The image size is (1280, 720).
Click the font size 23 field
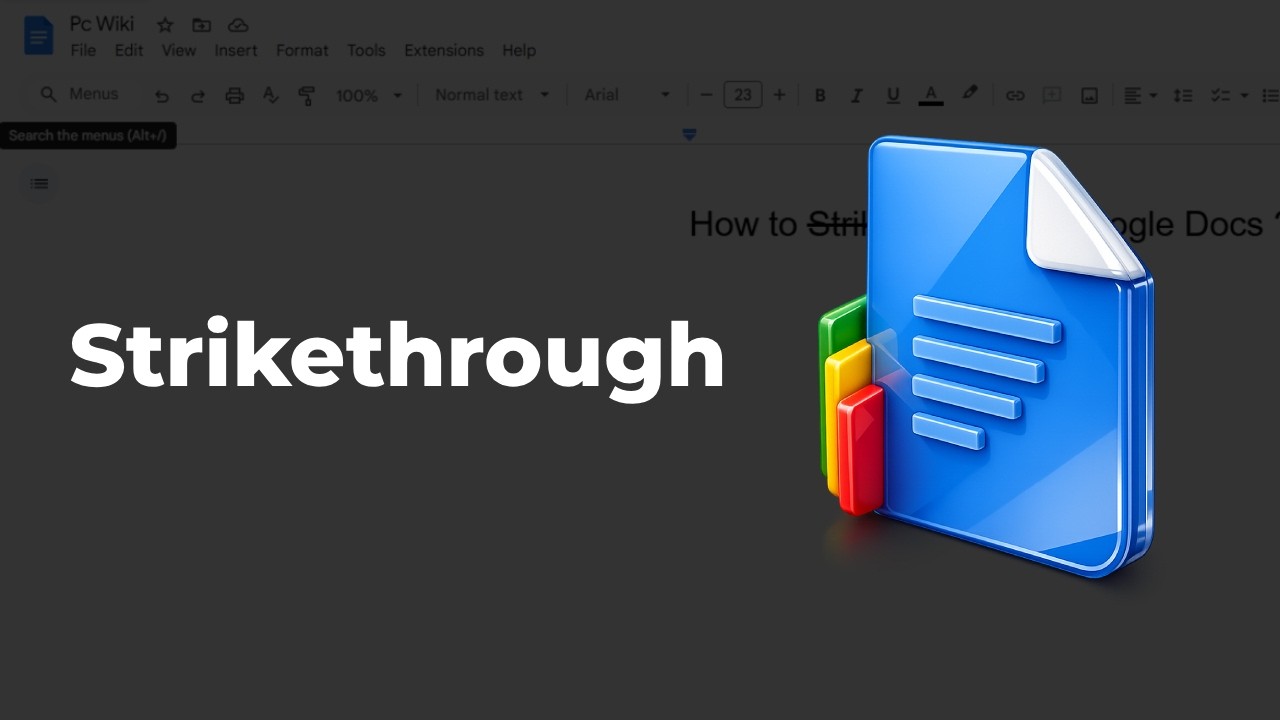(x=742, y=95)
